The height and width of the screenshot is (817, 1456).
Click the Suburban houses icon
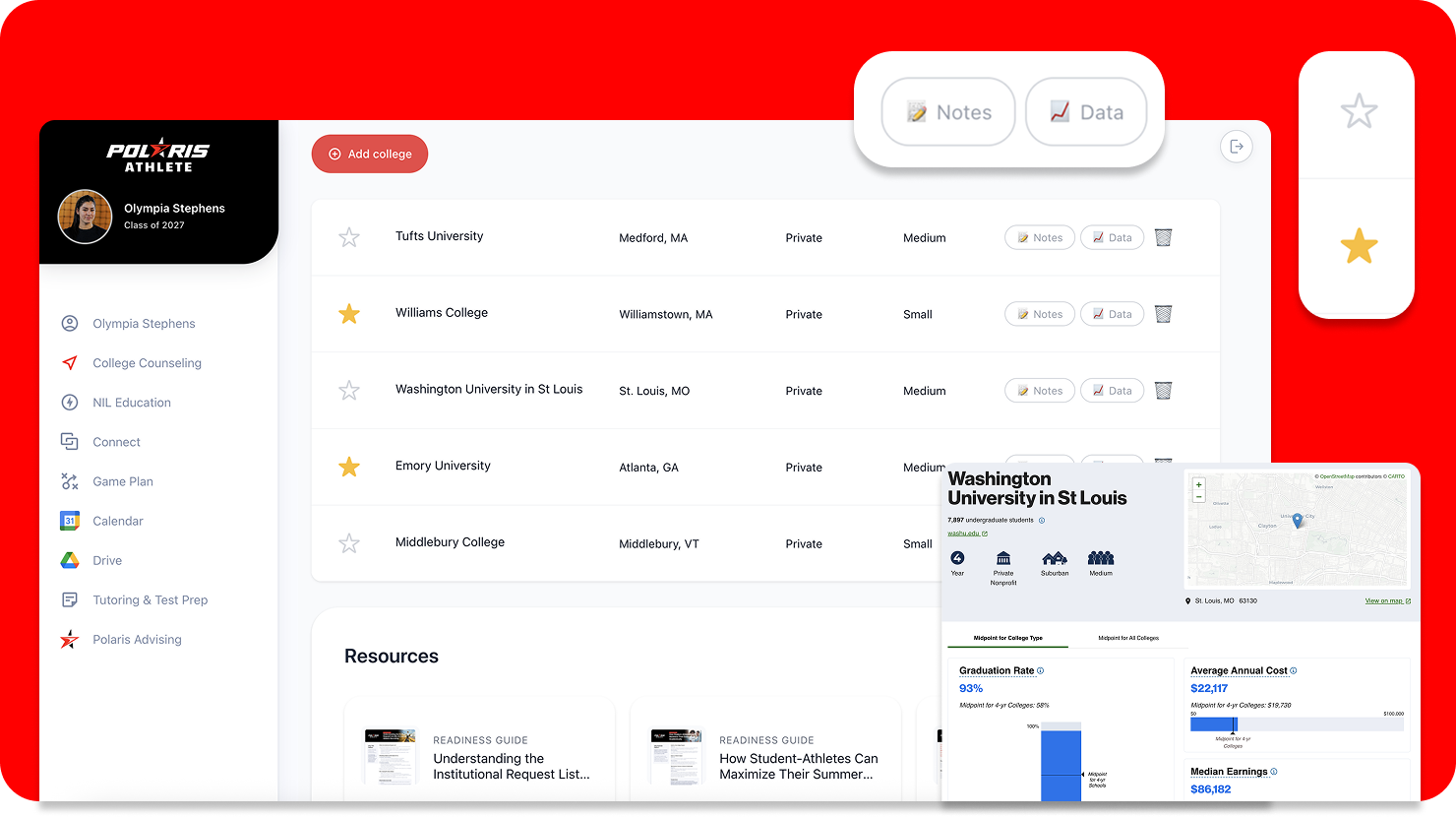(1055, 558)
